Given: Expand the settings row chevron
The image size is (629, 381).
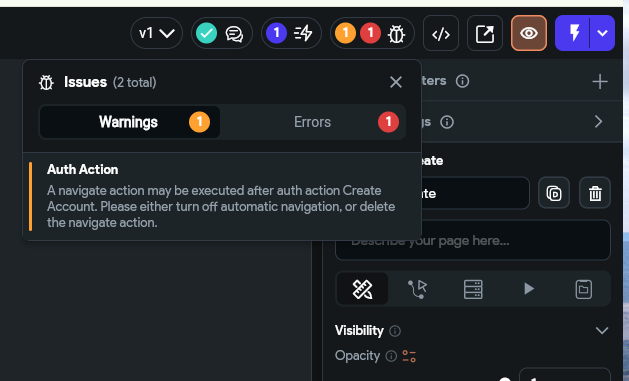Looking at the screenshot, I should click(599, 122).
